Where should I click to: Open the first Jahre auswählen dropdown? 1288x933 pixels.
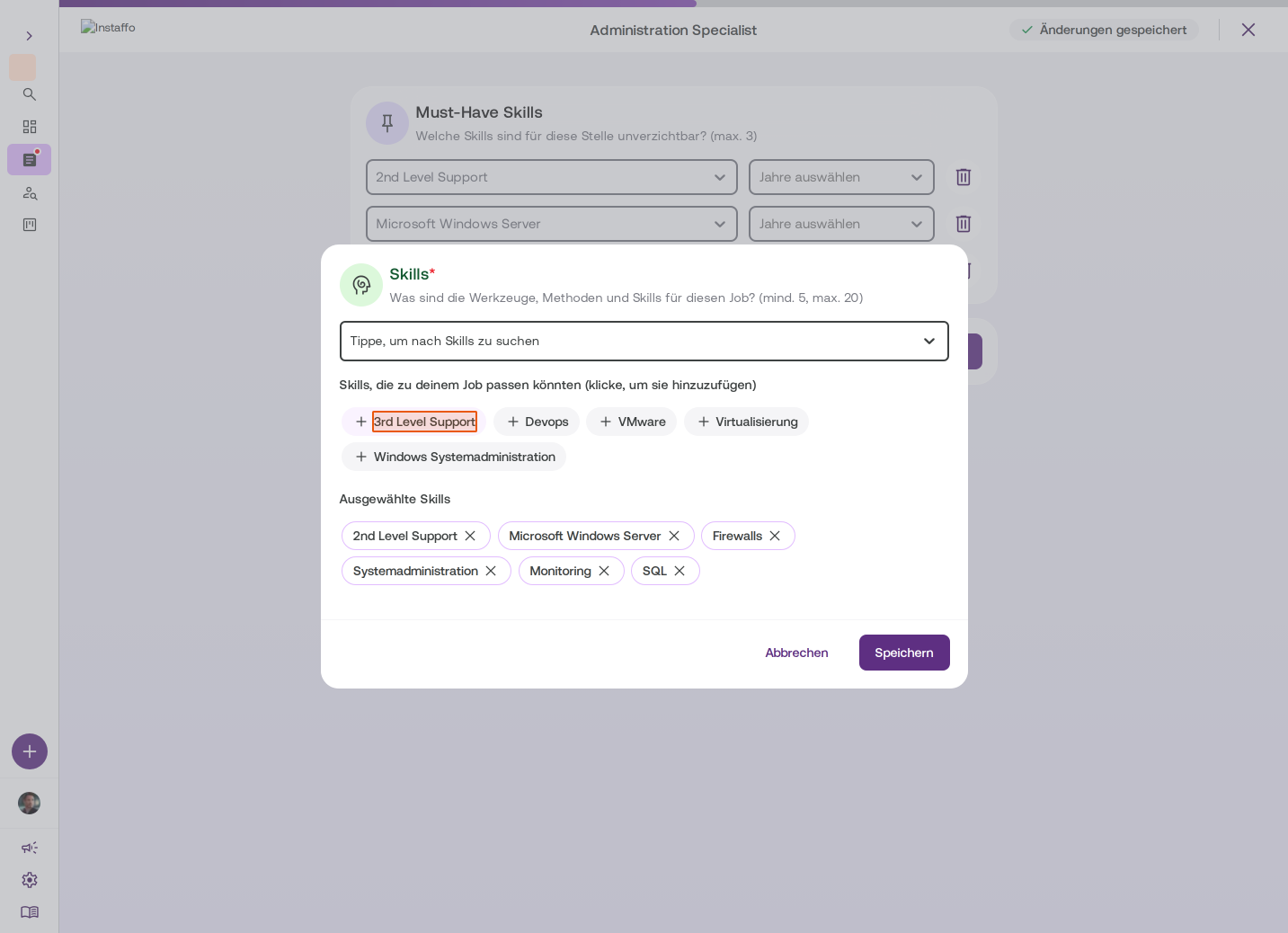841,177
